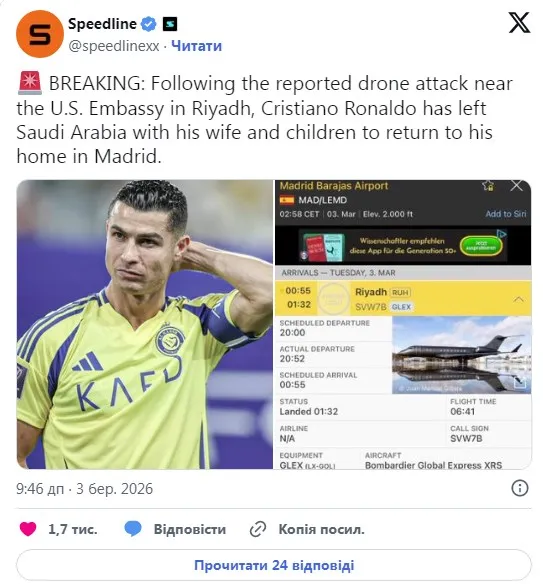Image resolution: width=543 pixels, height=584 pixels.
Task: Click the 1,7 тис. likes count
Action: tap(73, 529)
